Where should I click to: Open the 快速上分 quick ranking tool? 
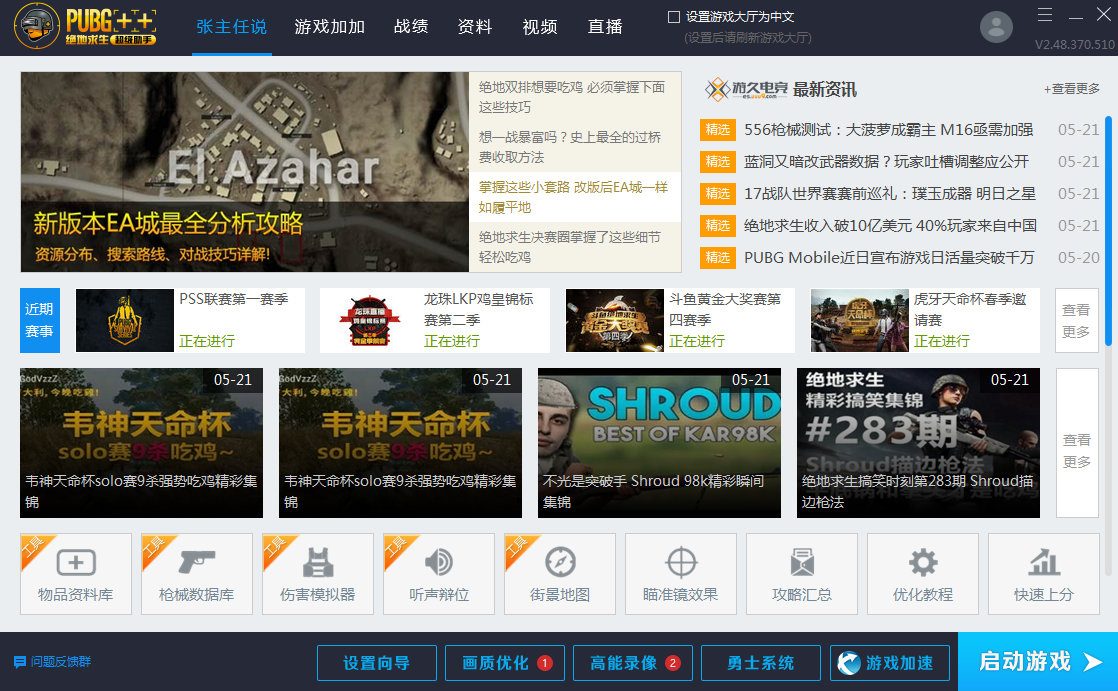click(x=1044, y=574)
